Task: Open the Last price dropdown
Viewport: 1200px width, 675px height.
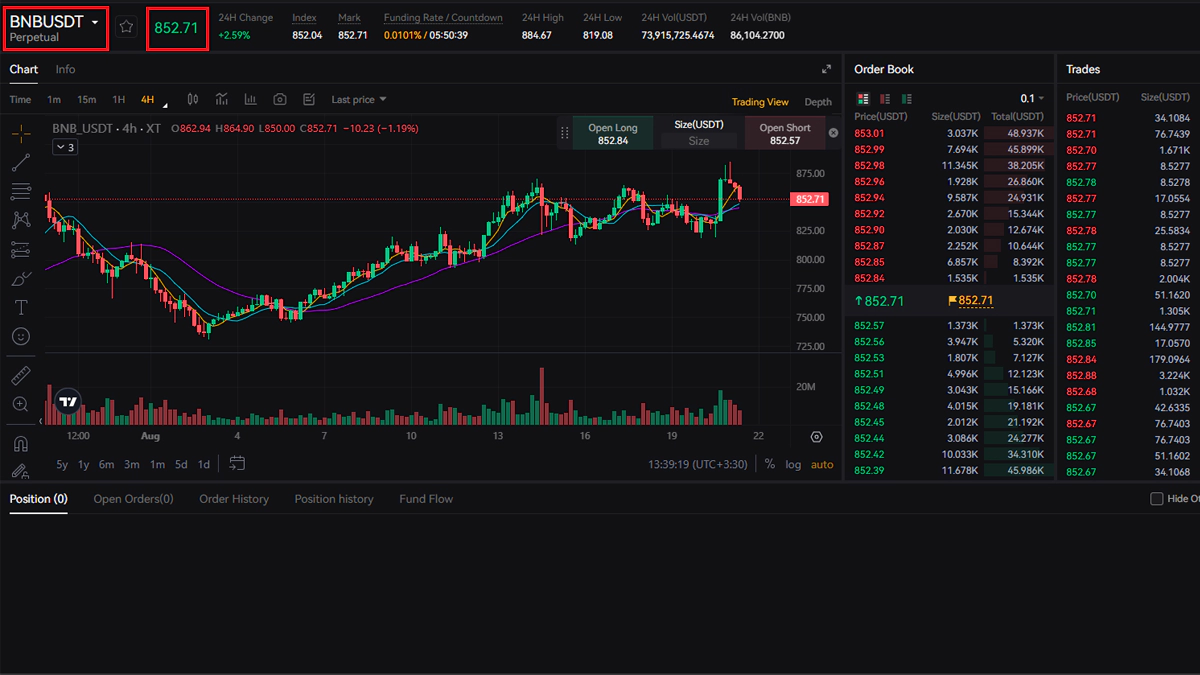Action: (x=359, y=99)
